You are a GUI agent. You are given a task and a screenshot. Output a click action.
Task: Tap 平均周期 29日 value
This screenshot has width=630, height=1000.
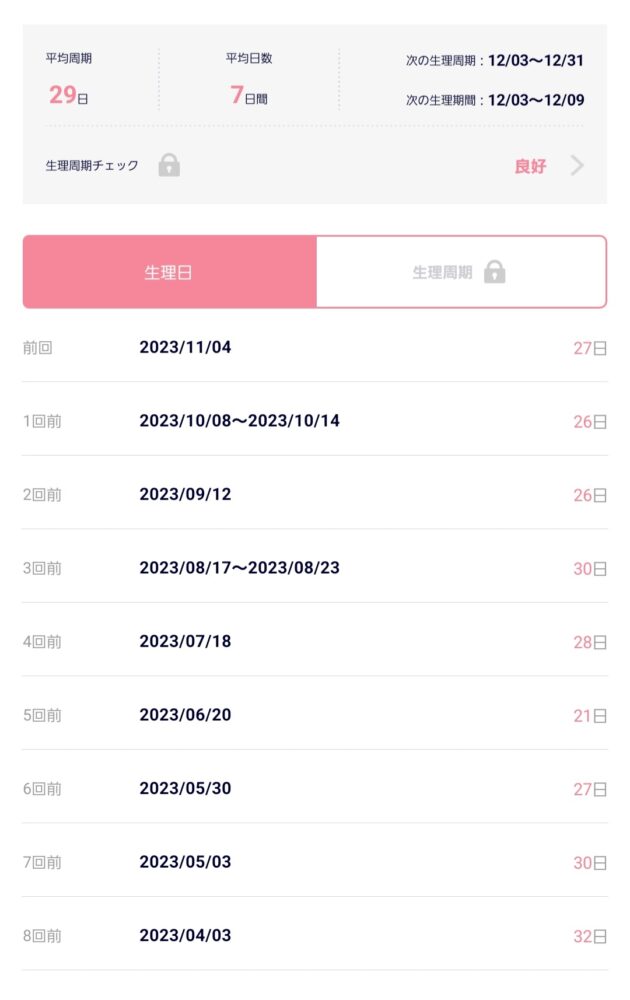click(69, 95)
